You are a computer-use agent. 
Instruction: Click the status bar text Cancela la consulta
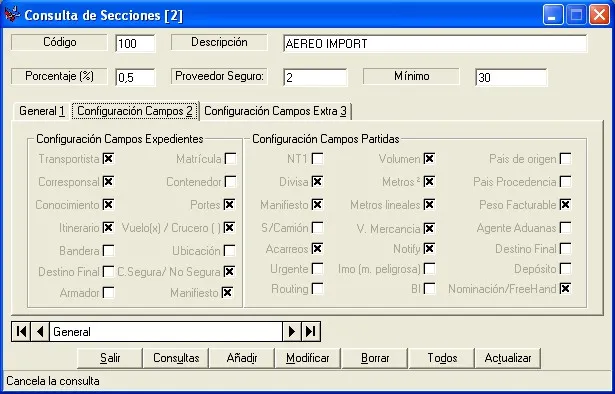[53, 381]
